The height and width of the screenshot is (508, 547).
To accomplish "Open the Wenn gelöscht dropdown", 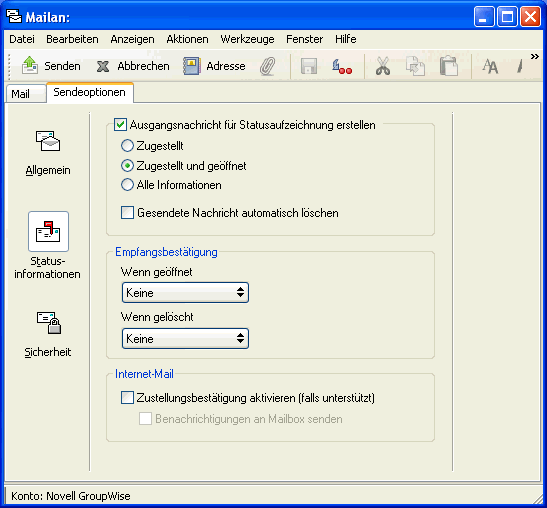I will tap(185, 338).
